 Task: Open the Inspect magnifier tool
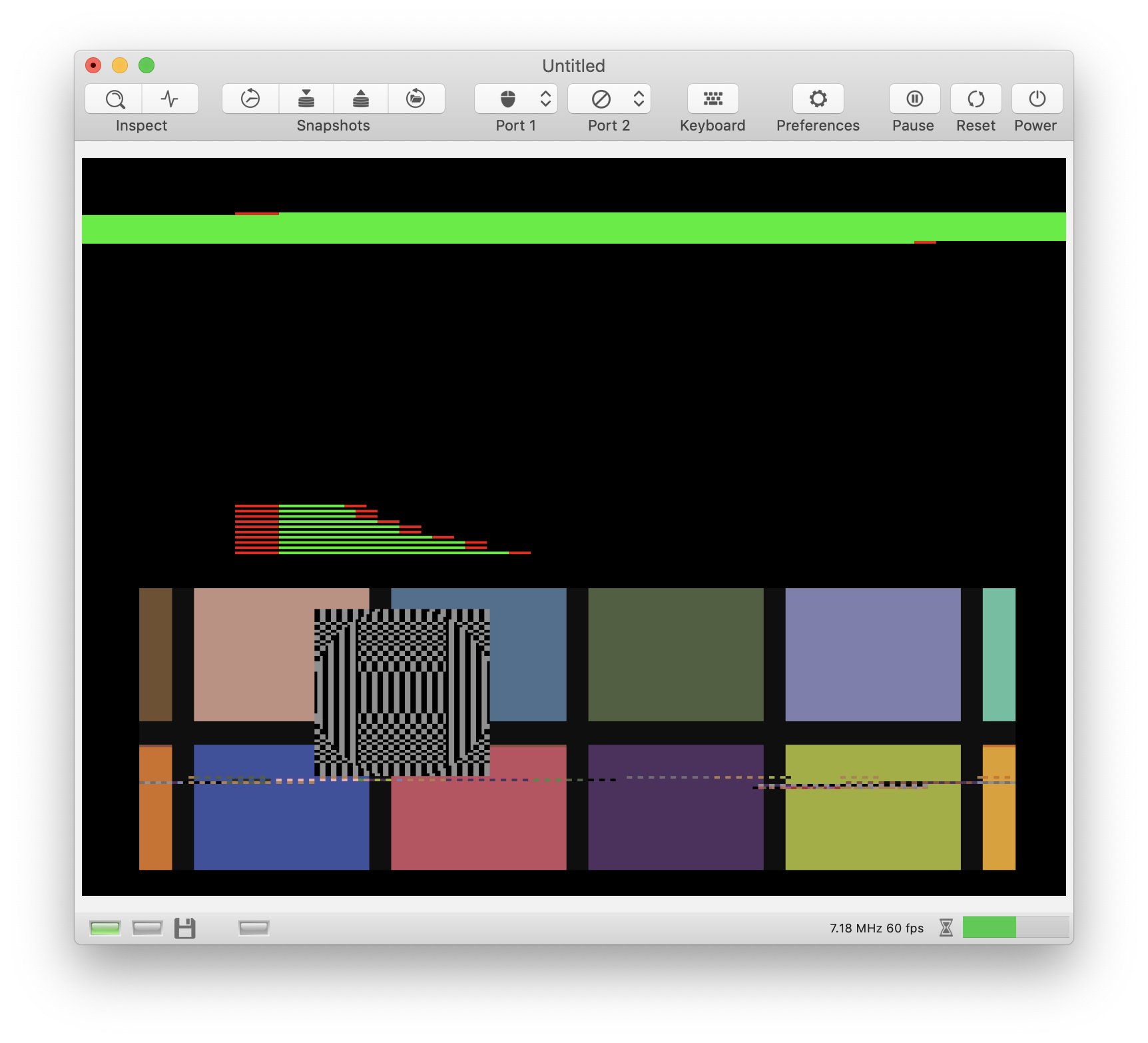[x=114, y=99]
